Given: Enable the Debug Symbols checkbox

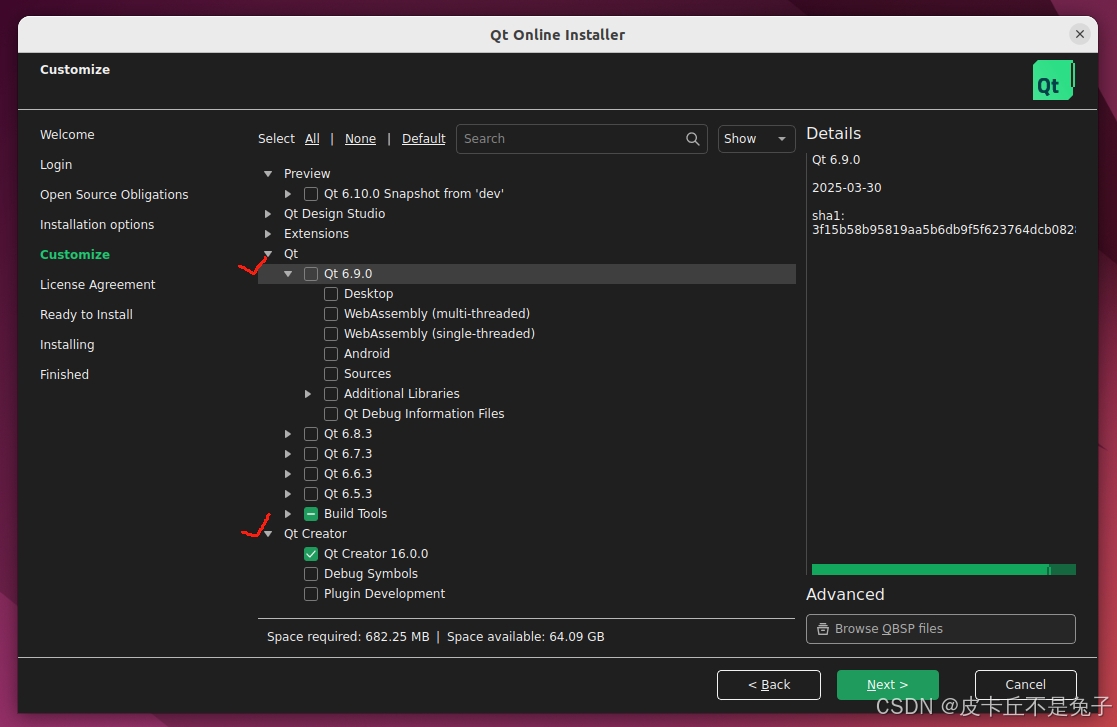Looking at the screenshot, I should point(311,573).
